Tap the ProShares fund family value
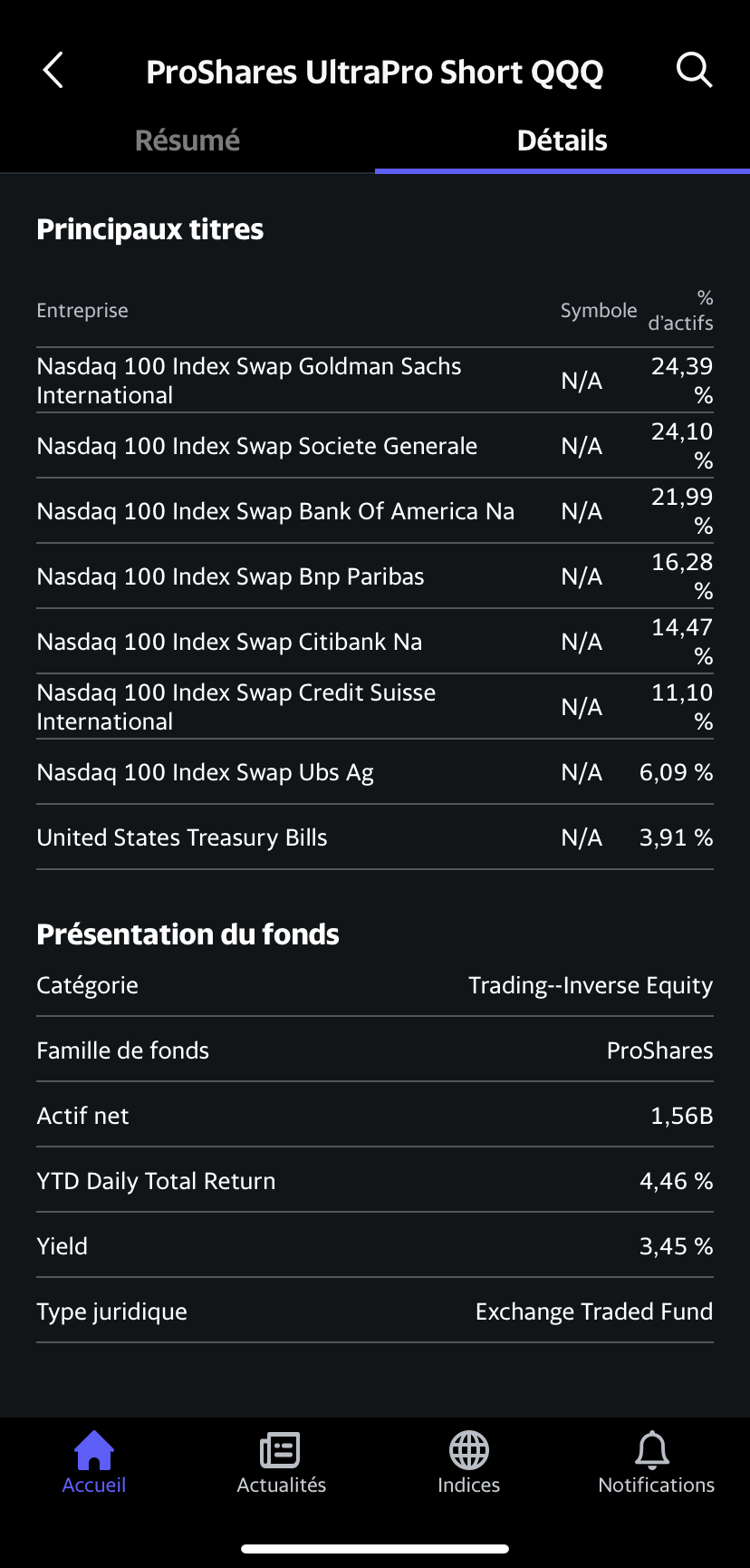Image resolution: width=750 pixels, height=1568 pixels. tap(659, 1050)
